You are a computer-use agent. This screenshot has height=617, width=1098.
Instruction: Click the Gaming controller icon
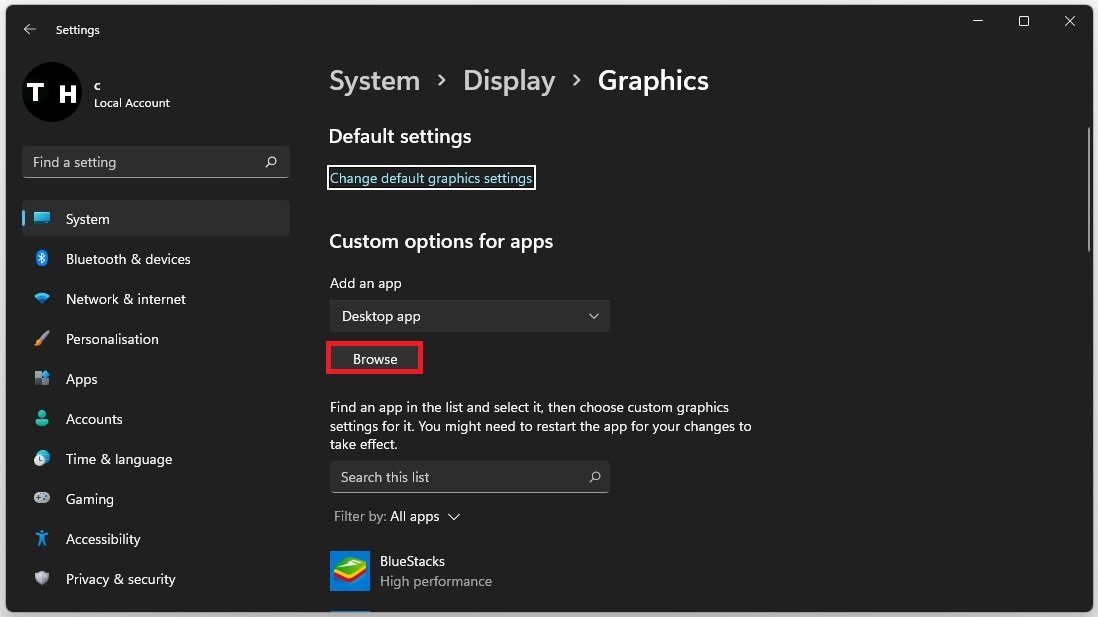click(x=42, y=499)
